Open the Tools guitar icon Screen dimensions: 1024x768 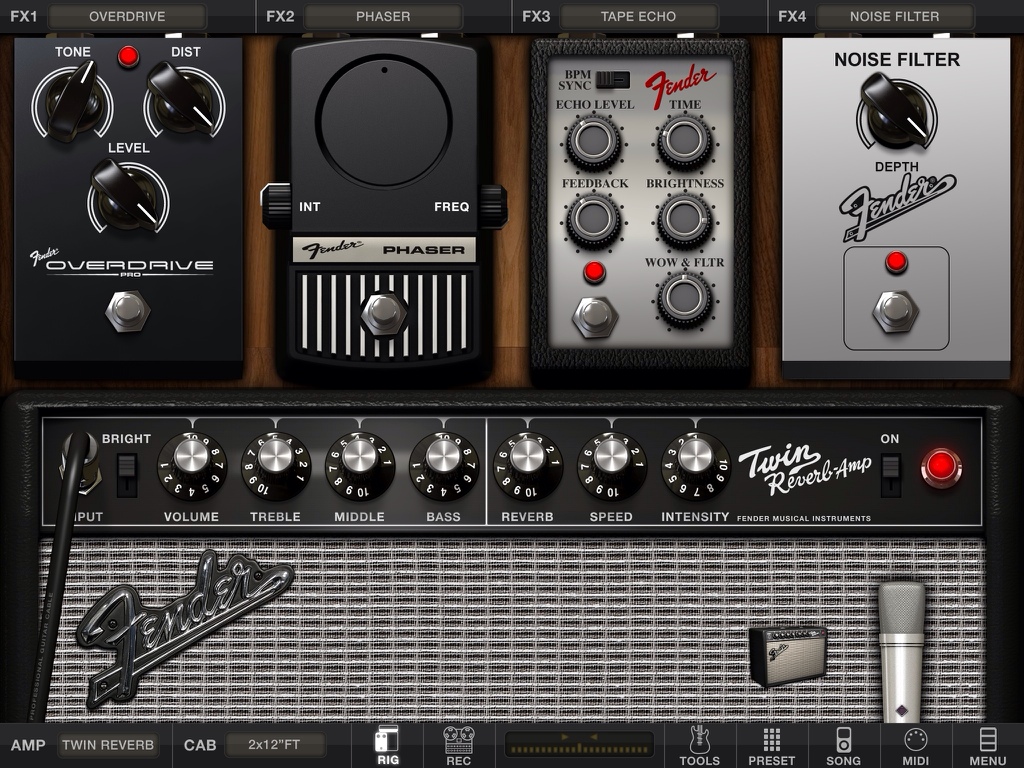tap(699, 745)
